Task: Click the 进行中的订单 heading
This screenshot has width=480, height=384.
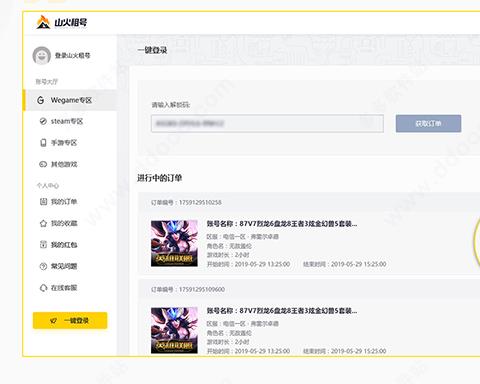Action: 160,178
